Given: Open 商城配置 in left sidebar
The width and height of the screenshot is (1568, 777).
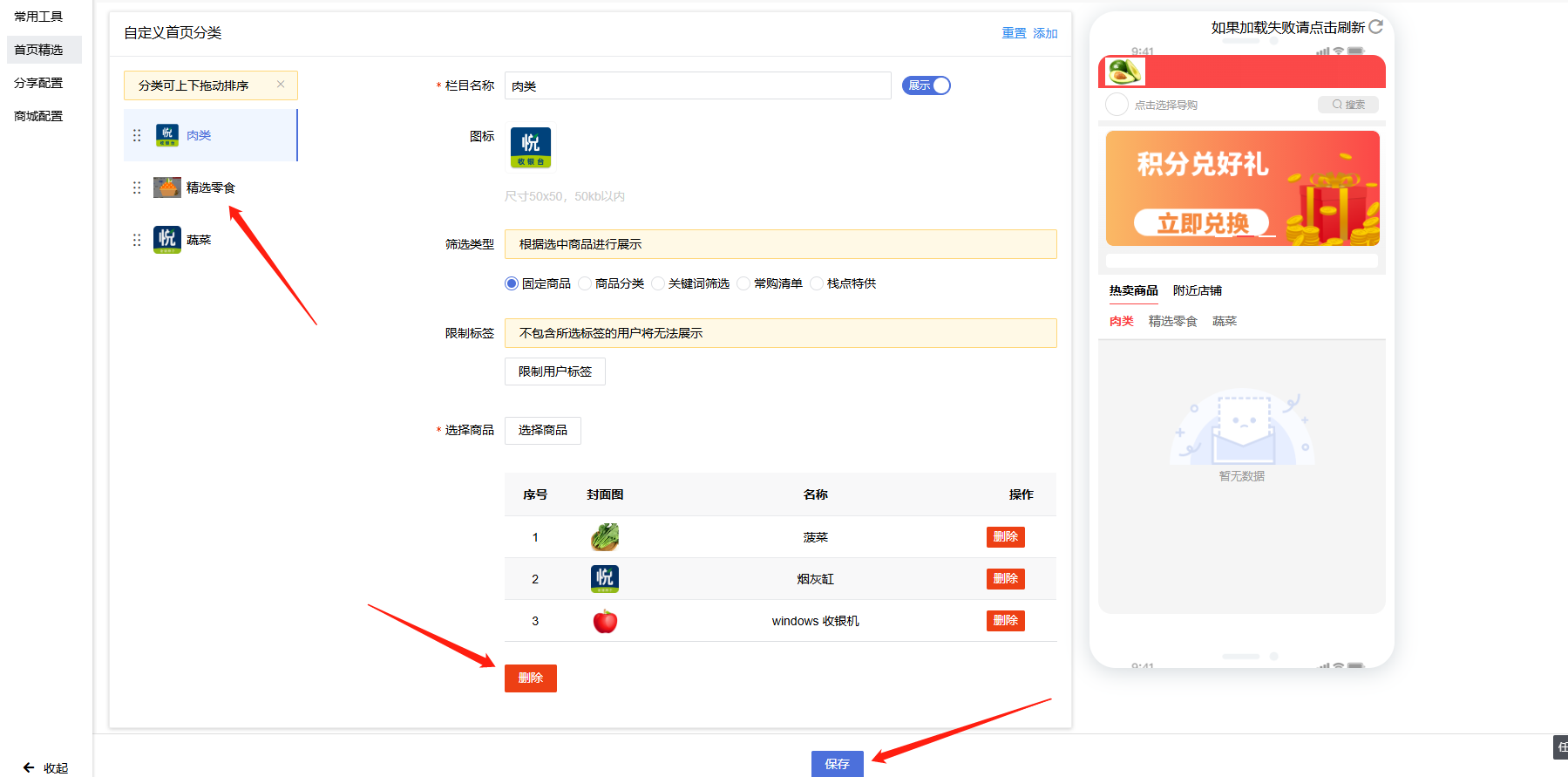Looking at the screenshot, I should (39, 116).
